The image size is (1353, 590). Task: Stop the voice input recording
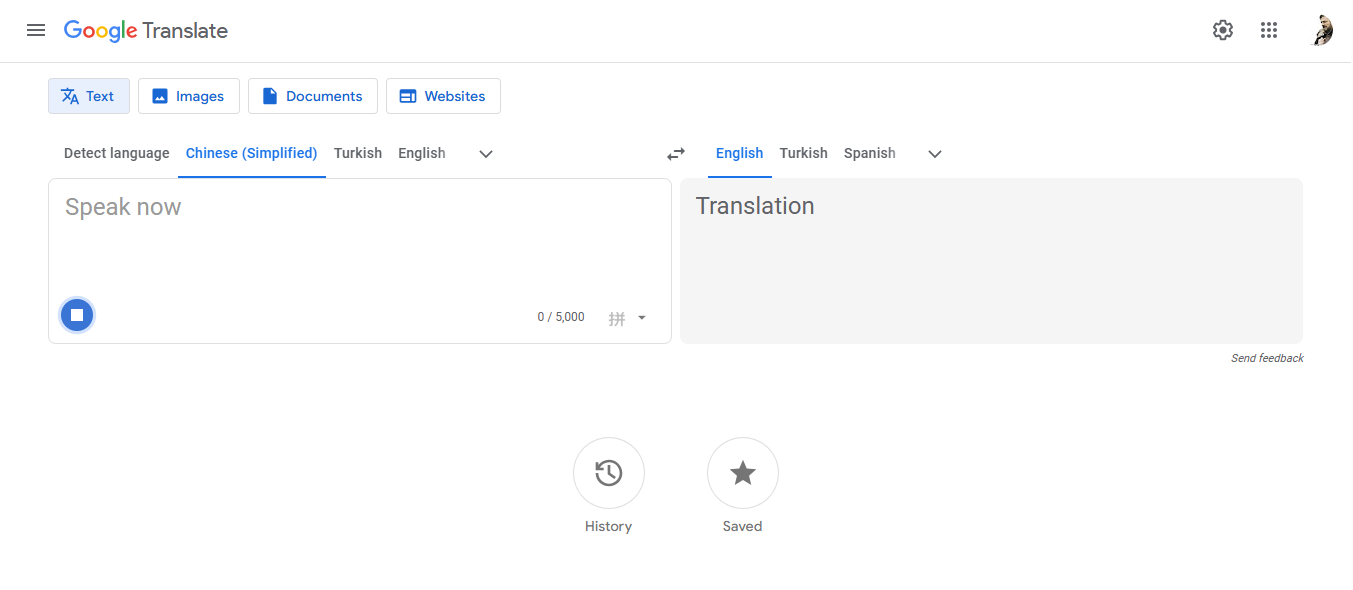[x=77, y=314]
